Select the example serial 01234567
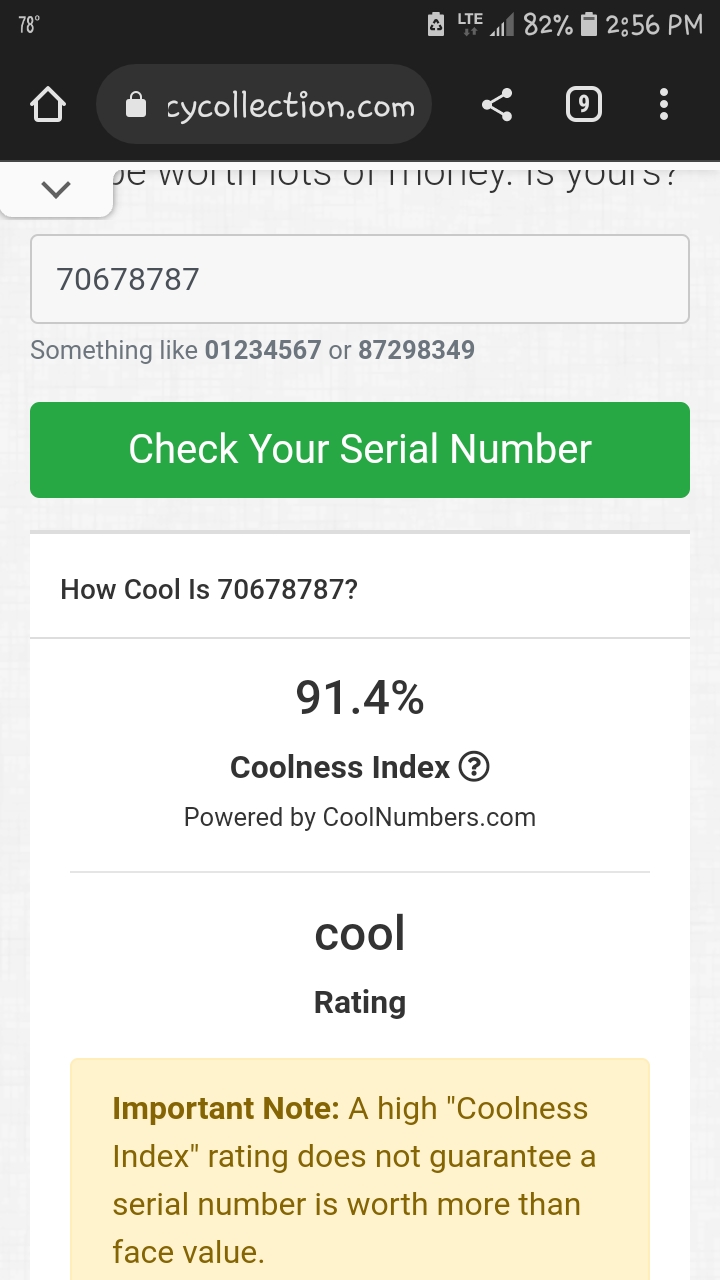The height and width of the screenshot is (1280, 720). (x=263, y=350)
